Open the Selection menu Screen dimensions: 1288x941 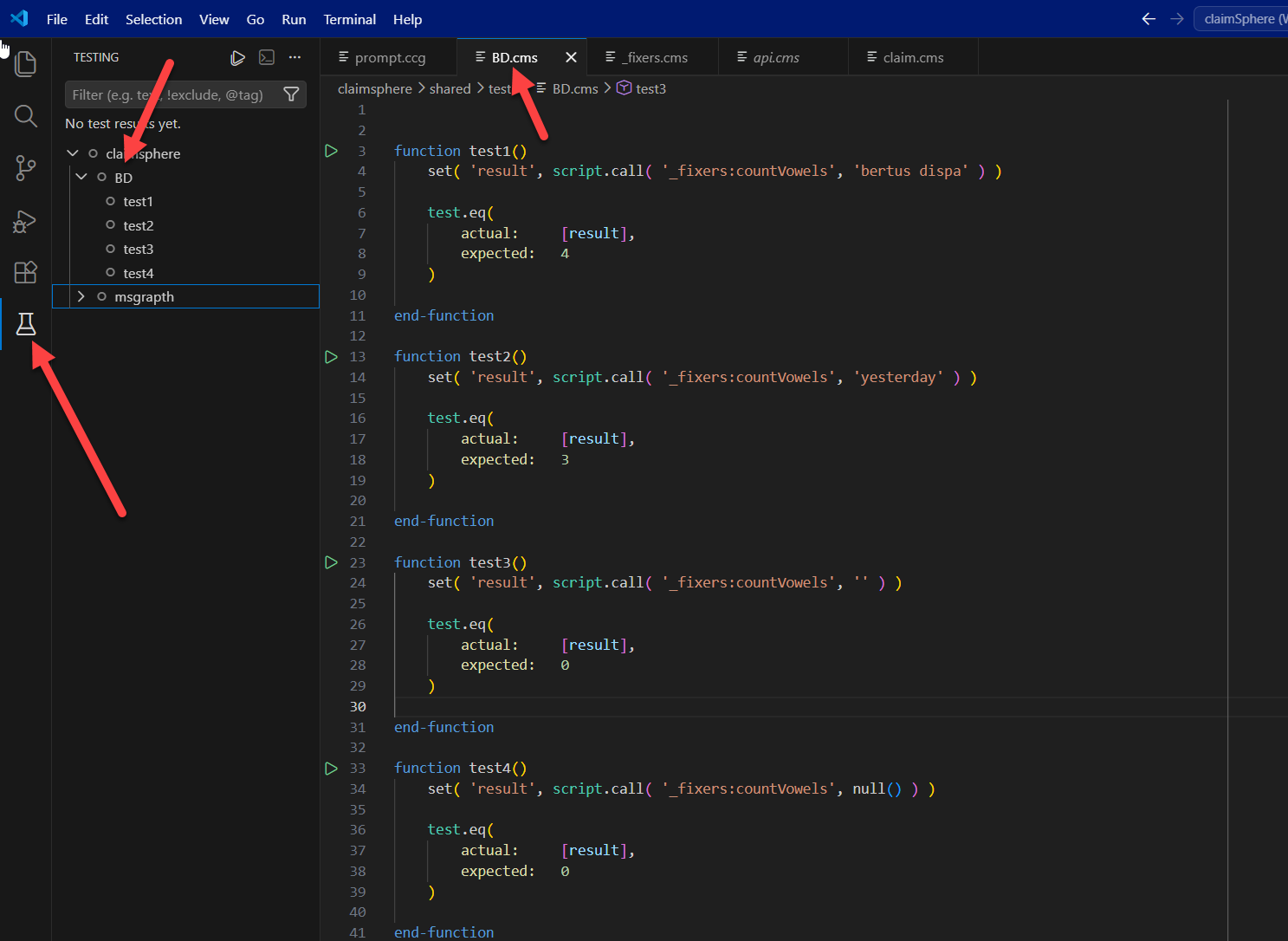(153, 19)
